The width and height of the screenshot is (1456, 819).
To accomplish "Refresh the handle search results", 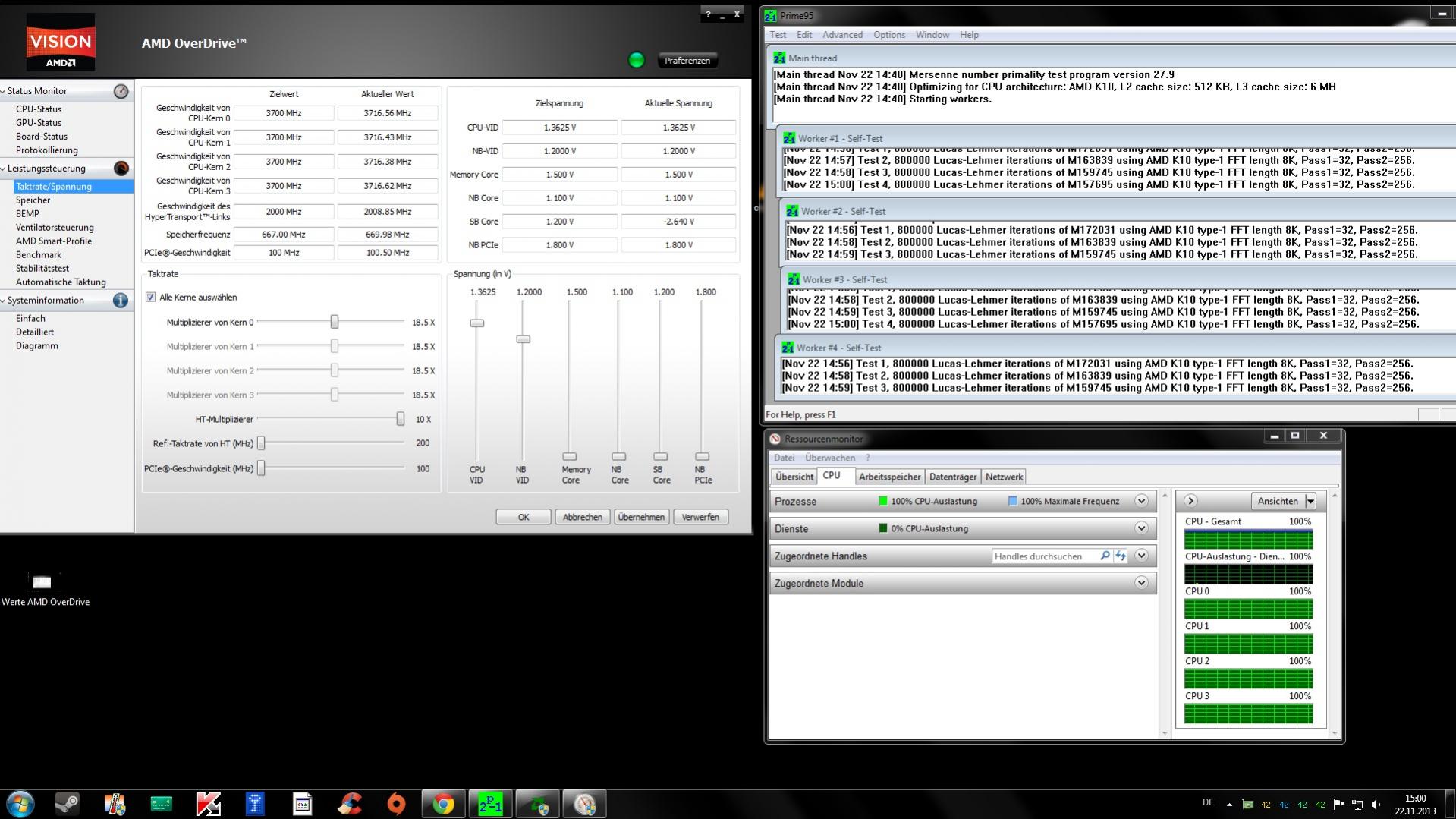I will 1121,556.
